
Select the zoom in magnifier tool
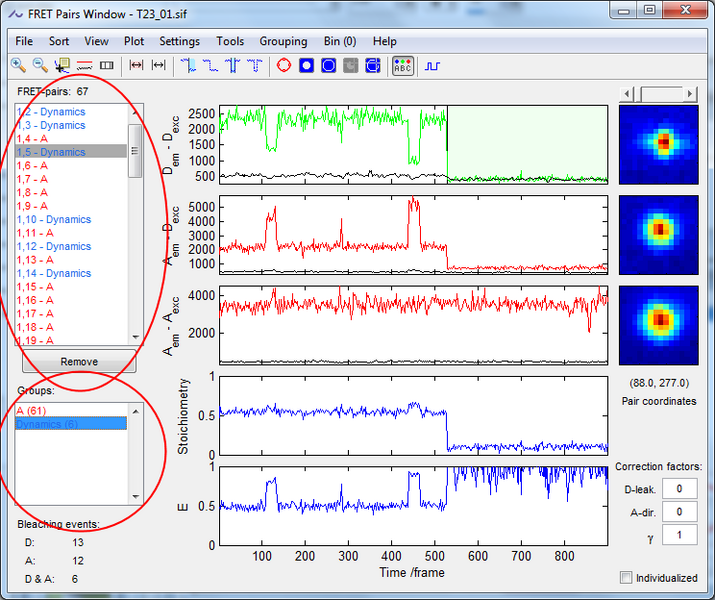(19, 65)
